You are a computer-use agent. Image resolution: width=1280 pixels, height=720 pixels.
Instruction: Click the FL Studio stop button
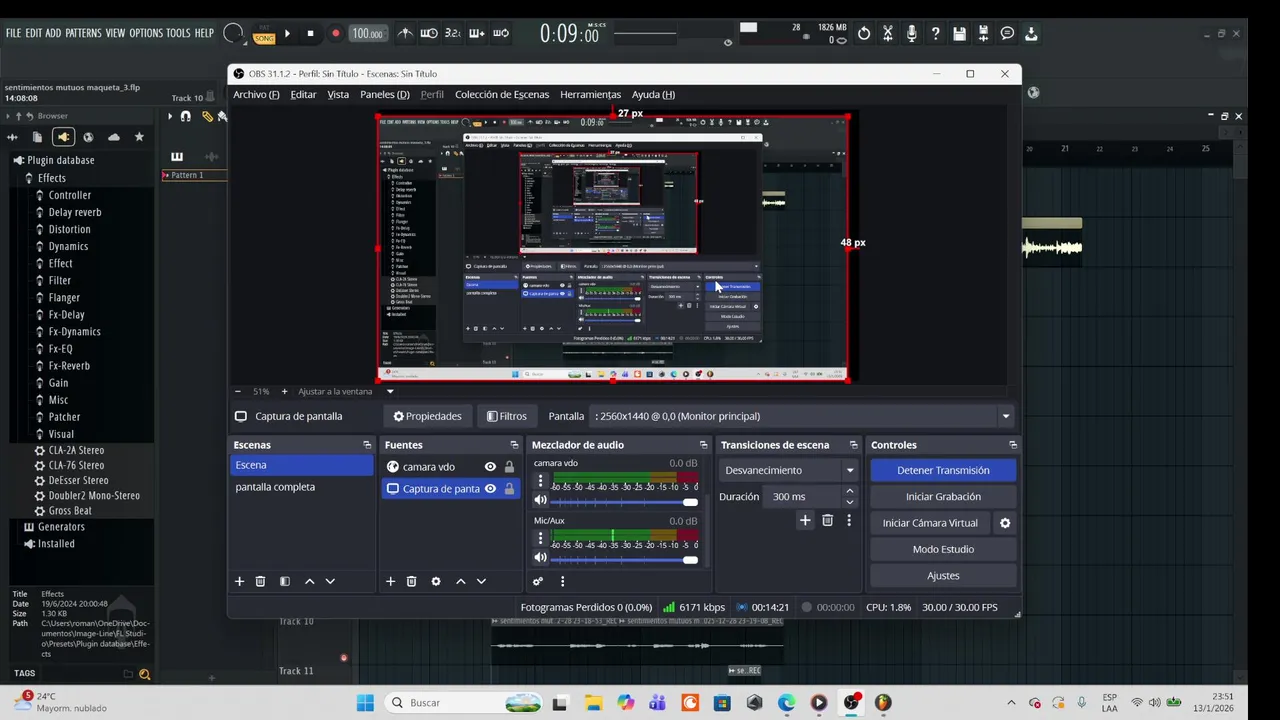(310, 33)
